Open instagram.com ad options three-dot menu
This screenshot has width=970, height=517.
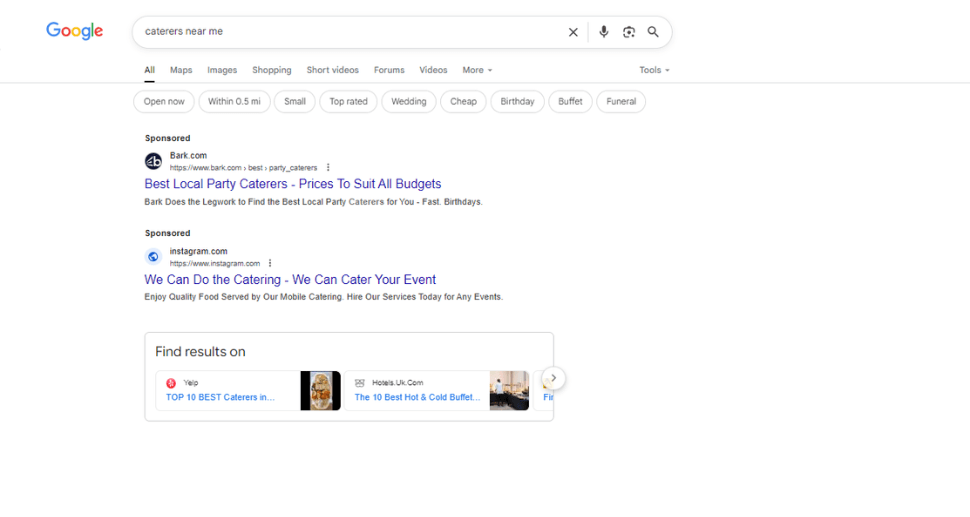coord(270,263)
